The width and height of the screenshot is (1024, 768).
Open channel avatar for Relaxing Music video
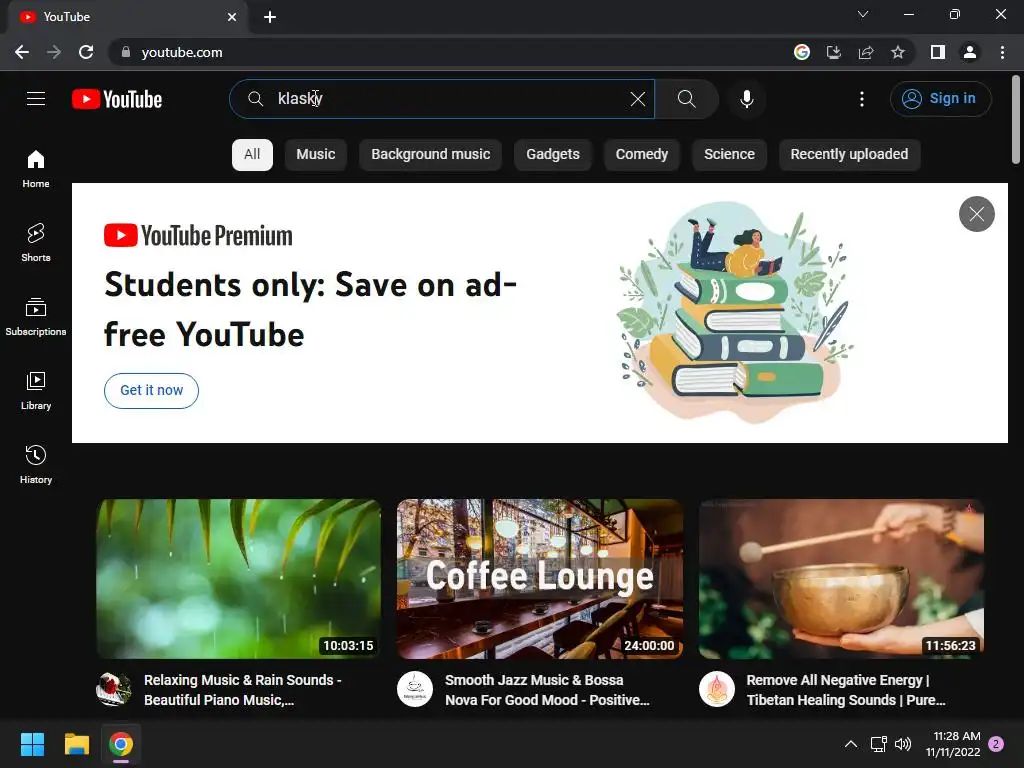[114, 689]
